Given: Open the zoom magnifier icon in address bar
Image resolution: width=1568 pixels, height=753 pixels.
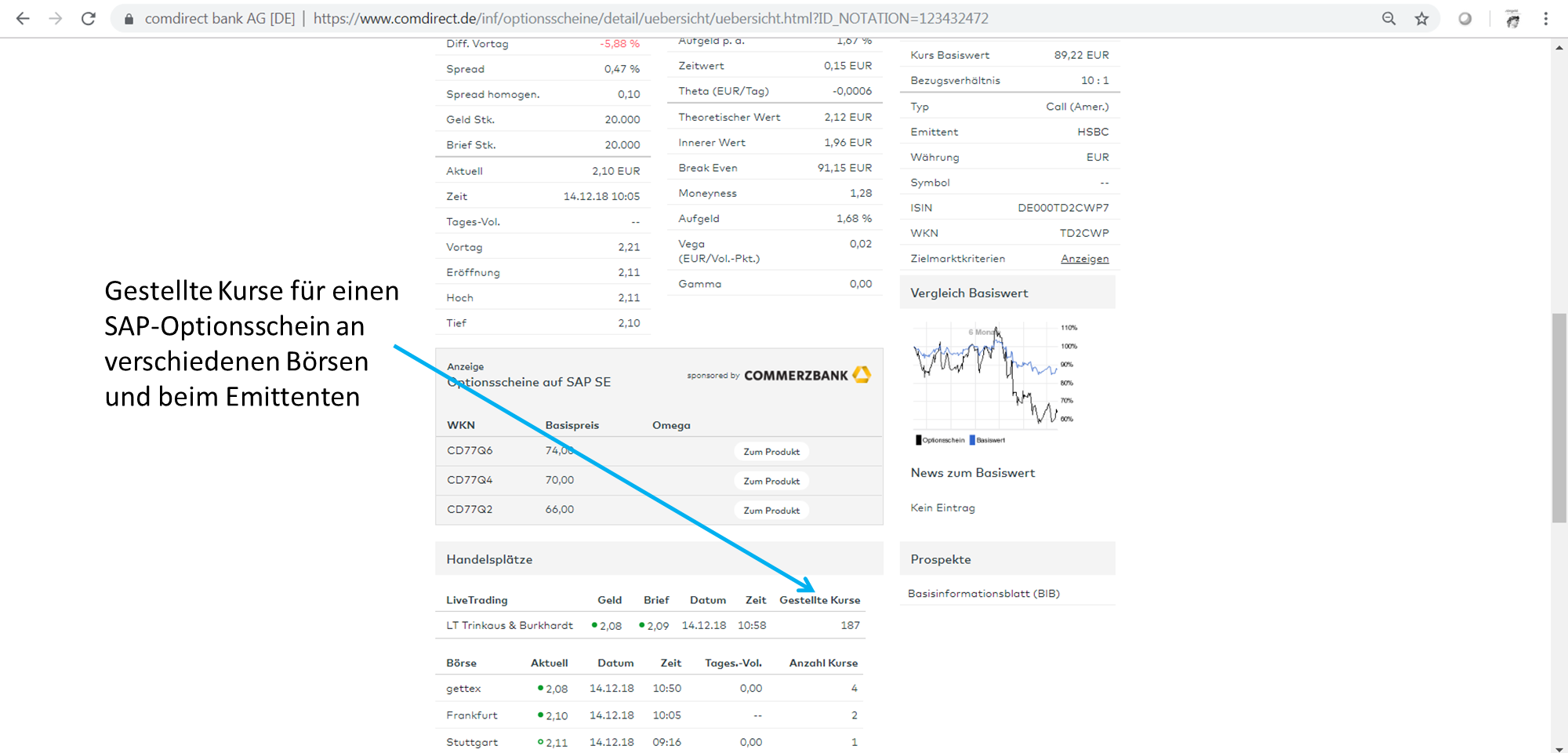Looking at the screenshot, I should coord(1388,18).
